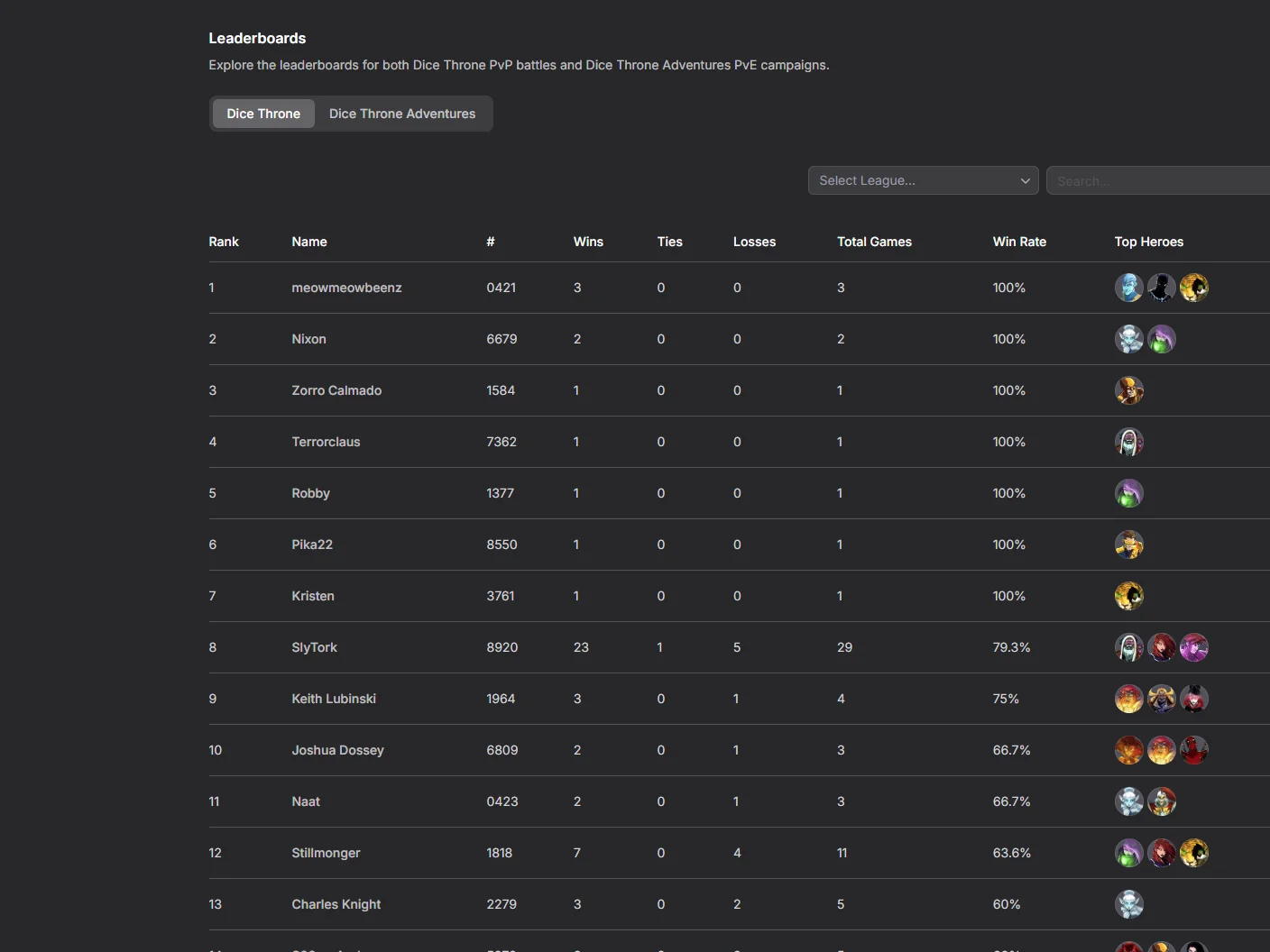Click the Wins column header
Viewport: 1270px width, 952px height.
point(588,242)
